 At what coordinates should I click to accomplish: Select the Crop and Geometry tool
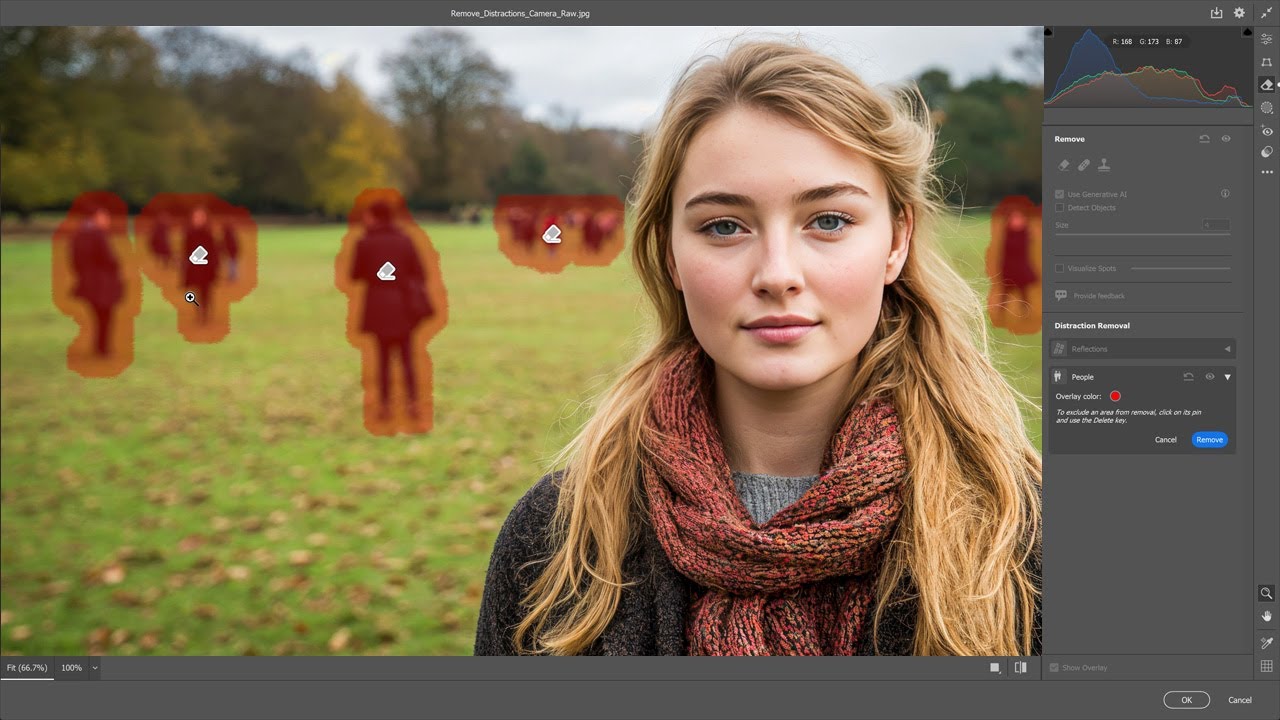(x=1267, y=62)
